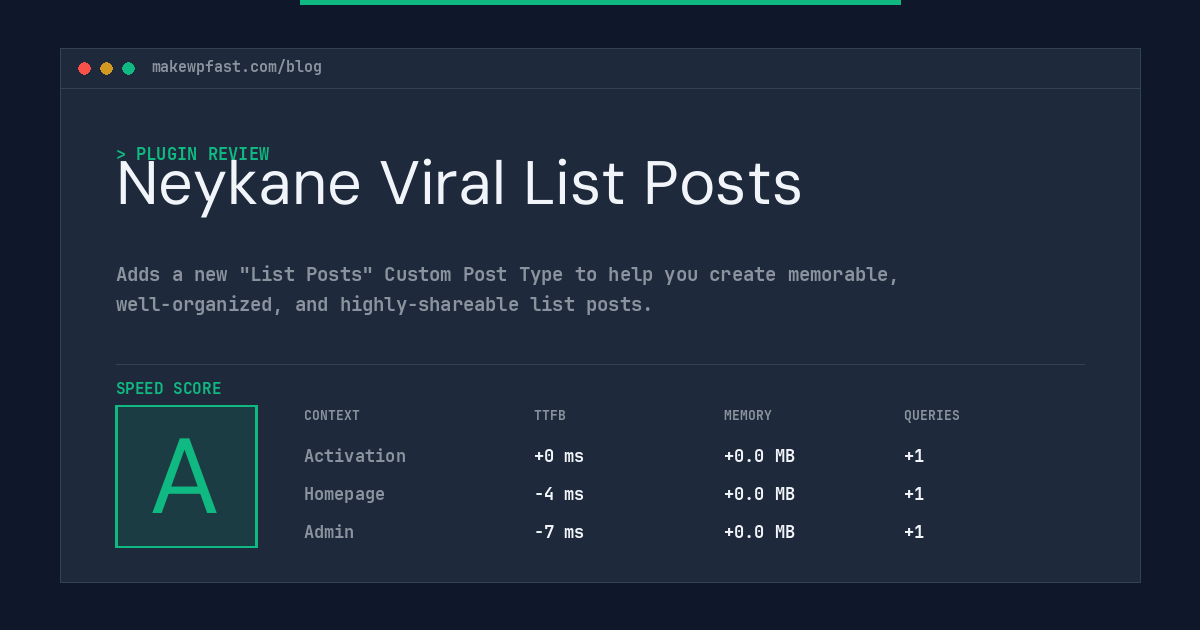This screenshot has width=1200, height=630.
Task: Click the TTFB column header
Action: pyautogui.click(x=550, y=416)
